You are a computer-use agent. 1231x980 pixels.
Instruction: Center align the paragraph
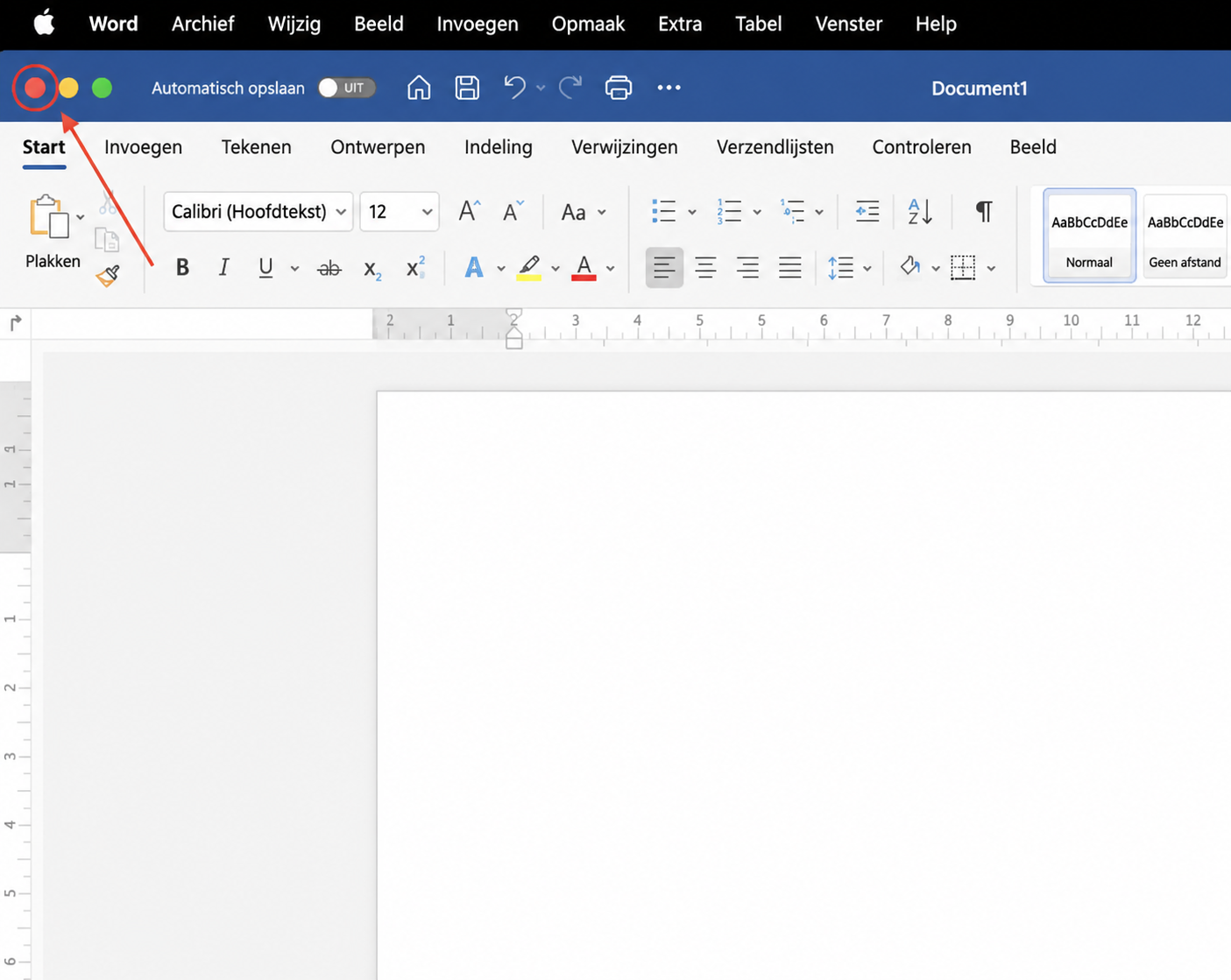(705, 268)
